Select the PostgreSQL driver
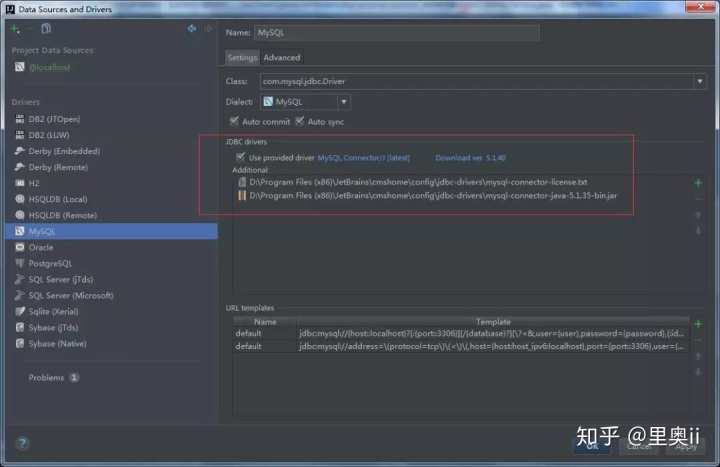 (50, 264)
